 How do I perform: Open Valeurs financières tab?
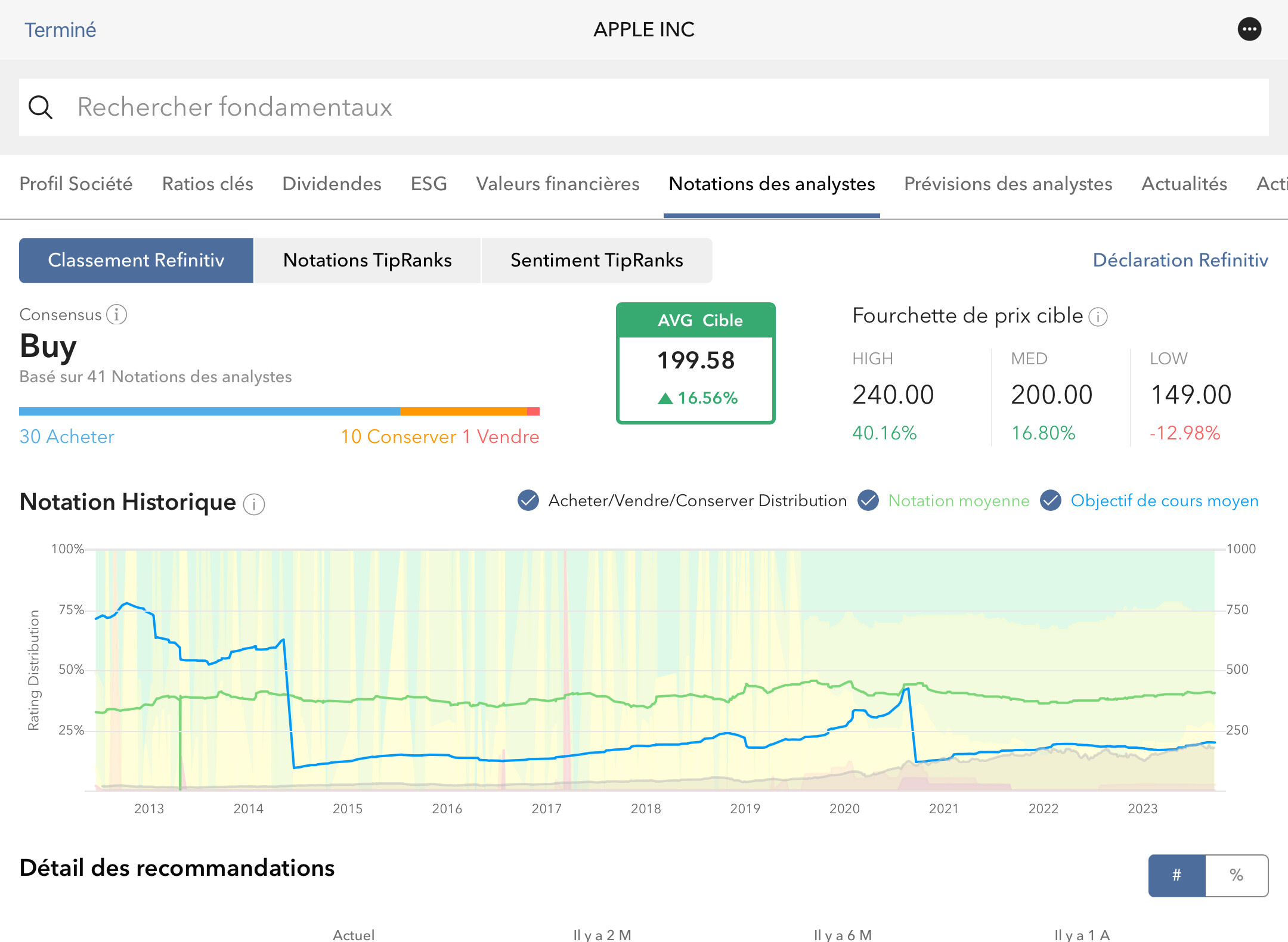point(558,184)
